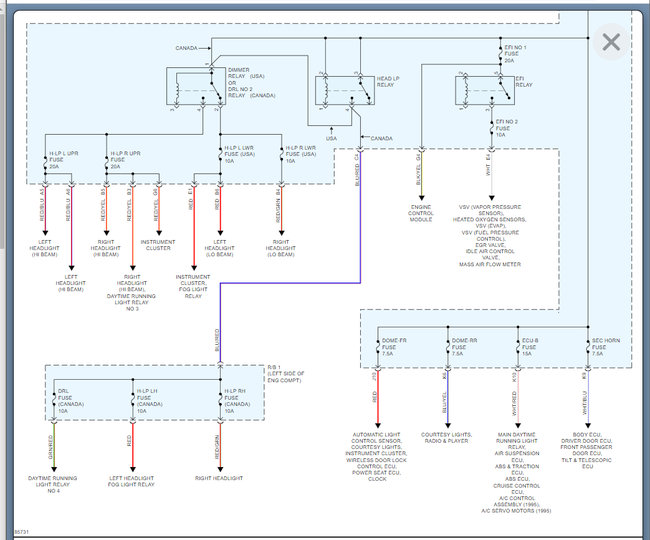This screenshot has width=650, height=540.
Task: Click the 'AUTOMATIC LIGHT CONTROL SENSOR' destination text
Action: pyautogui.click(x=376, y=438)
